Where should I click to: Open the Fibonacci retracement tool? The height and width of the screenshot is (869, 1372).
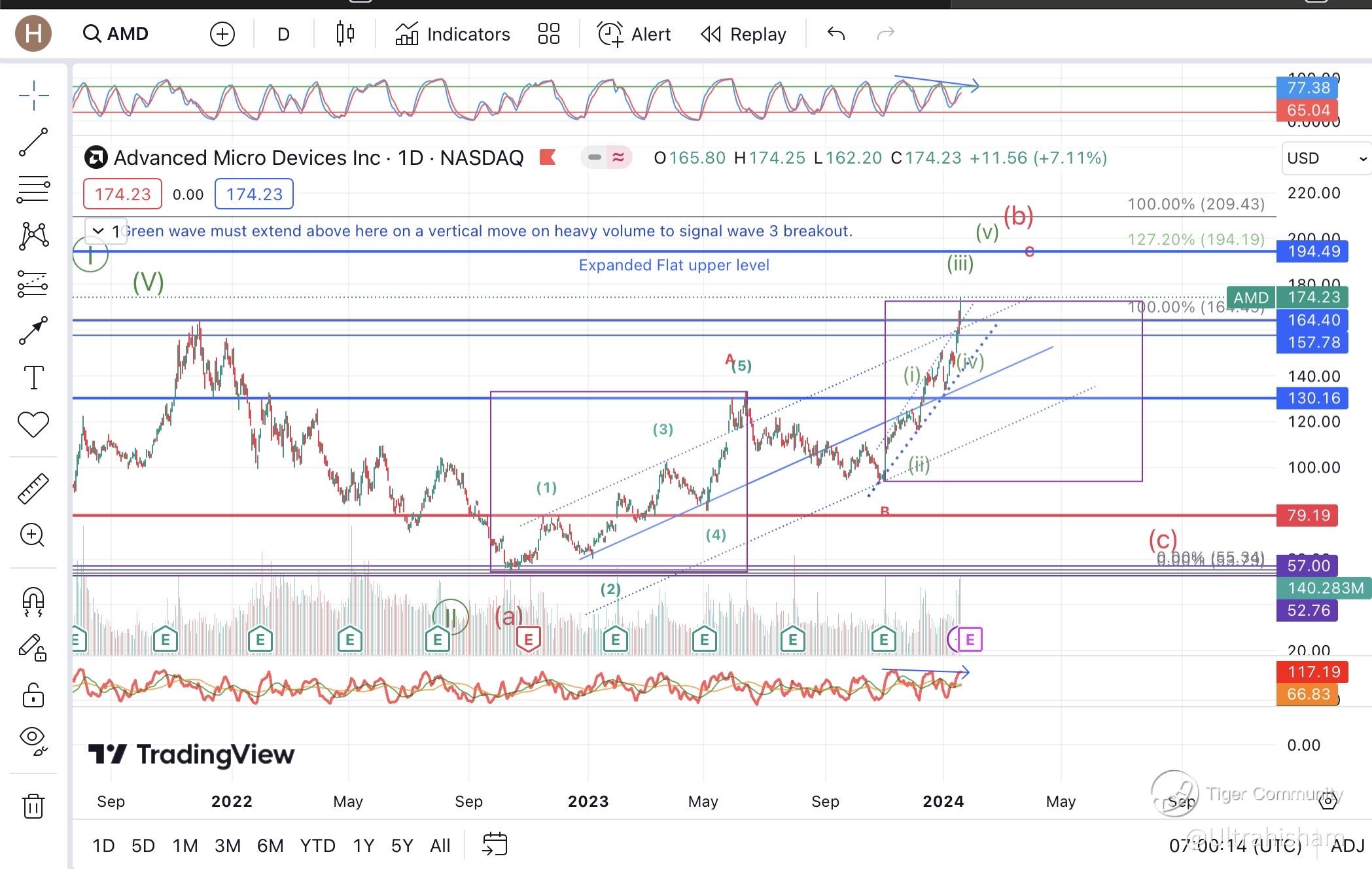[33, 189]
